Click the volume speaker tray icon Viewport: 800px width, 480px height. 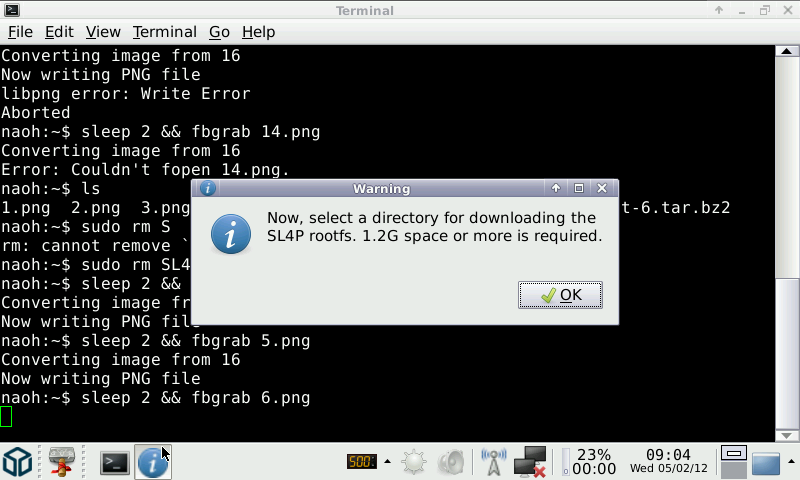[452, 462]
